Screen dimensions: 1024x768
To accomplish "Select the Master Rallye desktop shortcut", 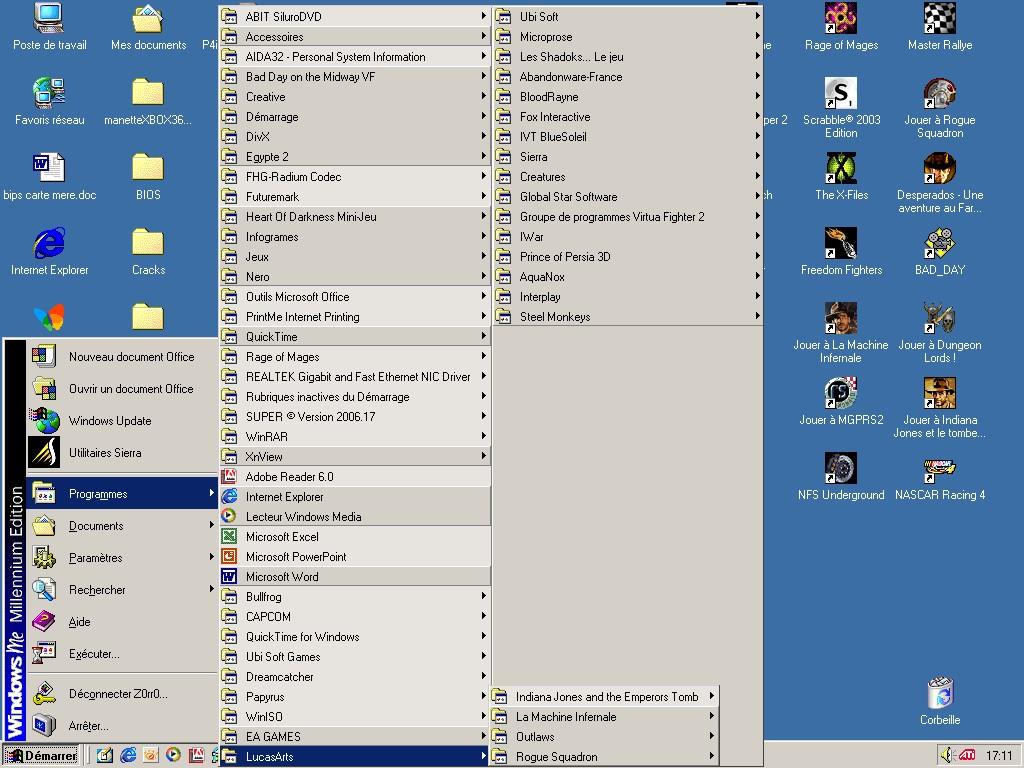I will click(x=940, y=27).
